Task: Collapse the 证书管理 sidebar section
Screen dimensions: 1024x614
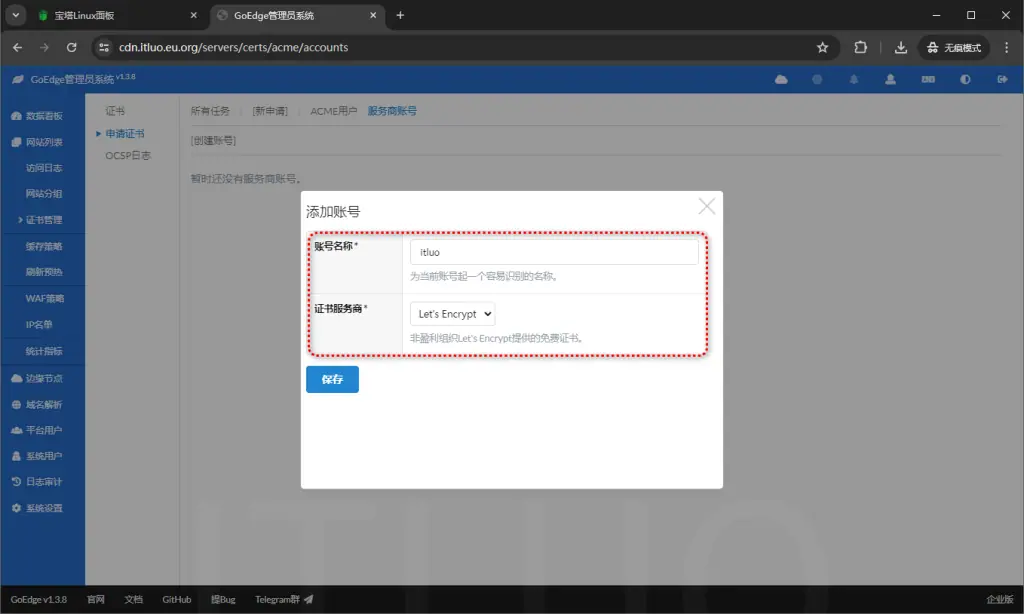Action: point(38,220)
